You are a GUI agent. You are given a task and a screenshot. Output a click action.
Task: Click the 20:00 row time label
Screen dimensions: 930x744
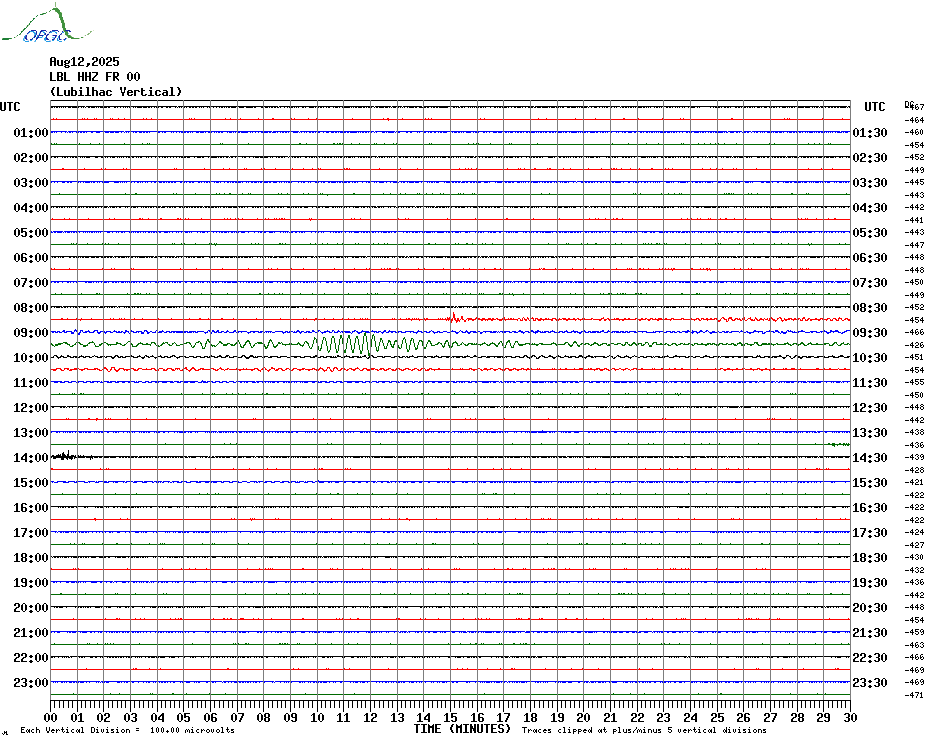[x=31, y=608]
